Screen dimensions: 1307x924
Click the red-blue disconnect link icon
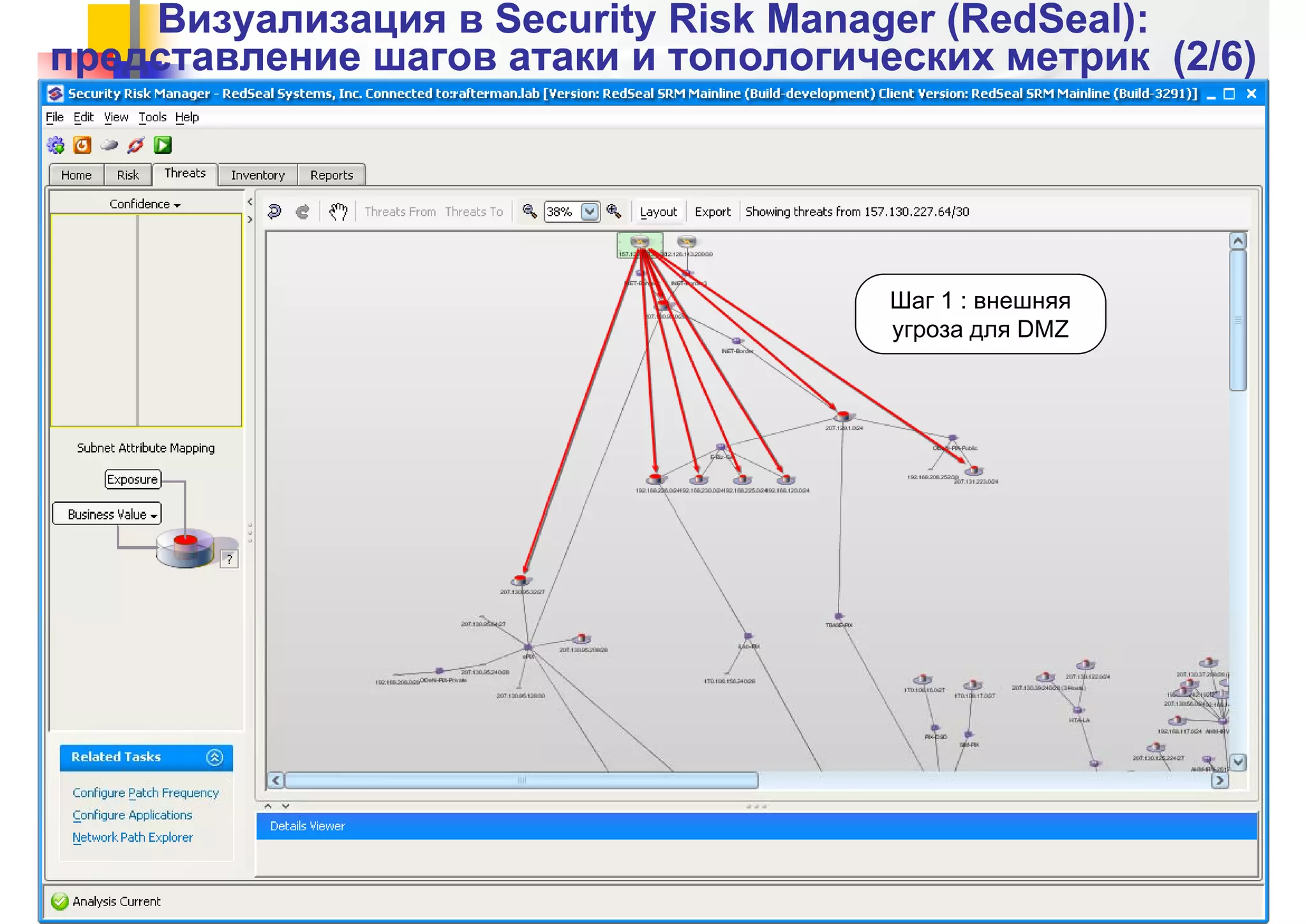[136, 145]
